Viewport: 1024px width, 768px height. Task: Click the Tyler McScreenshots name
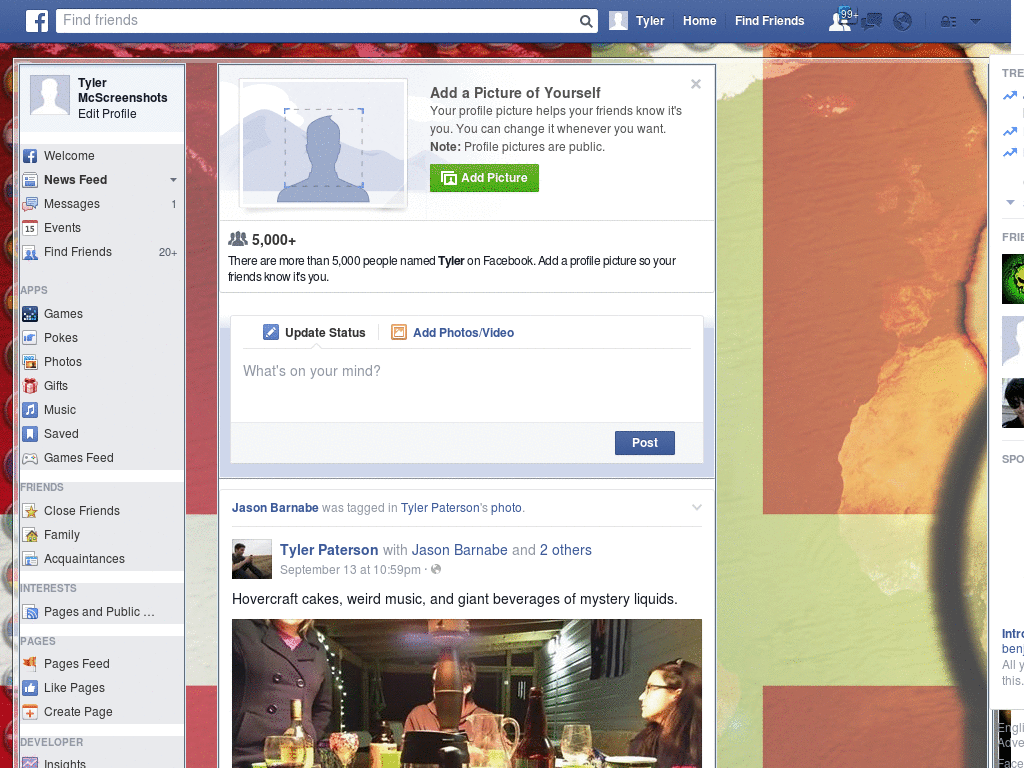point(122,90)
